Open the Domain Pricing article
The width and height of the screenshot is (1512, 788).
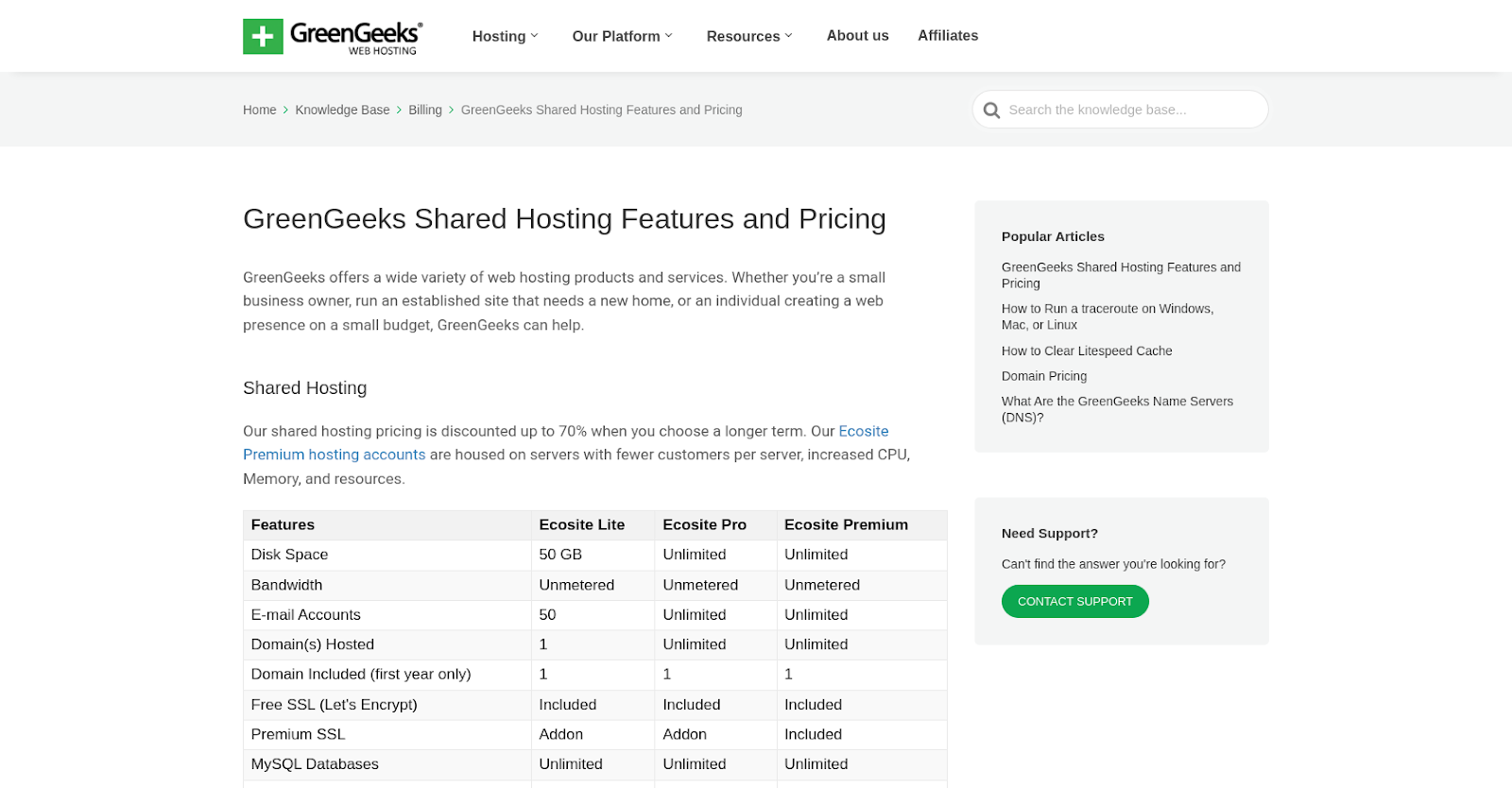tap(1044, 376)
